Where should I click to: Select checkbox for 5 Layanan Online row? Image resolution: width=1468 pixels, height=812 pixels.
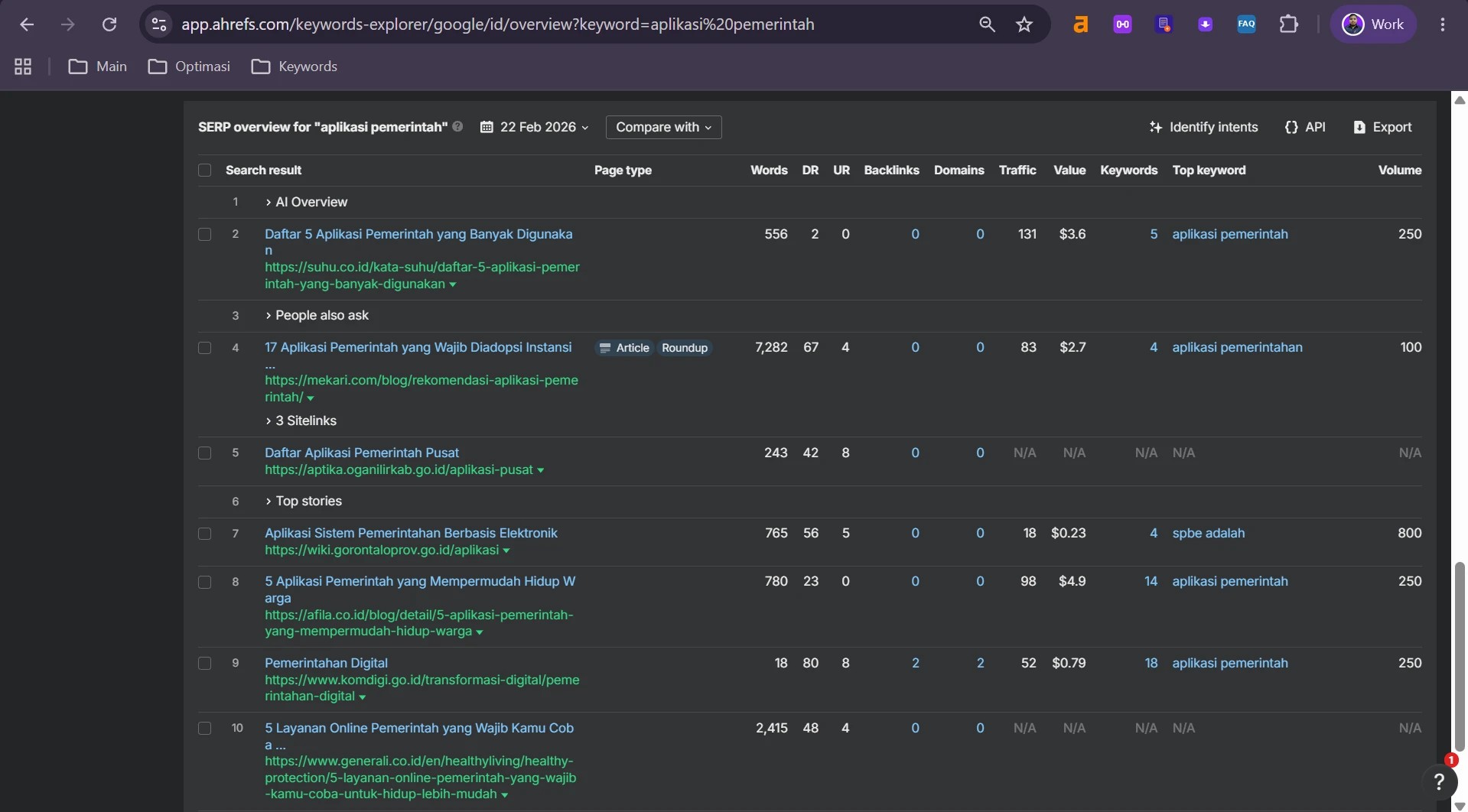204,728
